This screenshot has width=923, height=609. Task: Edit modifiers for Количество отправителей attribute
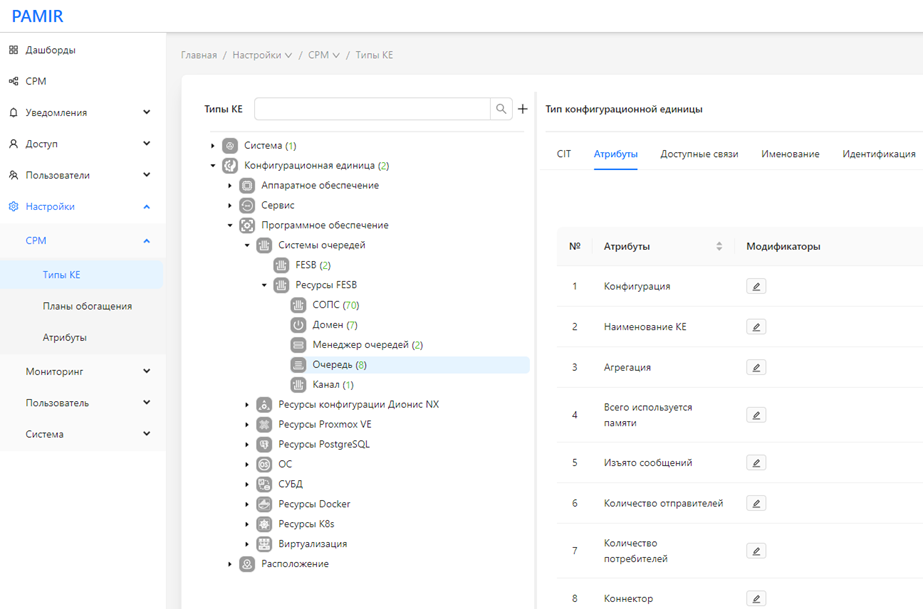pos(756,504)
